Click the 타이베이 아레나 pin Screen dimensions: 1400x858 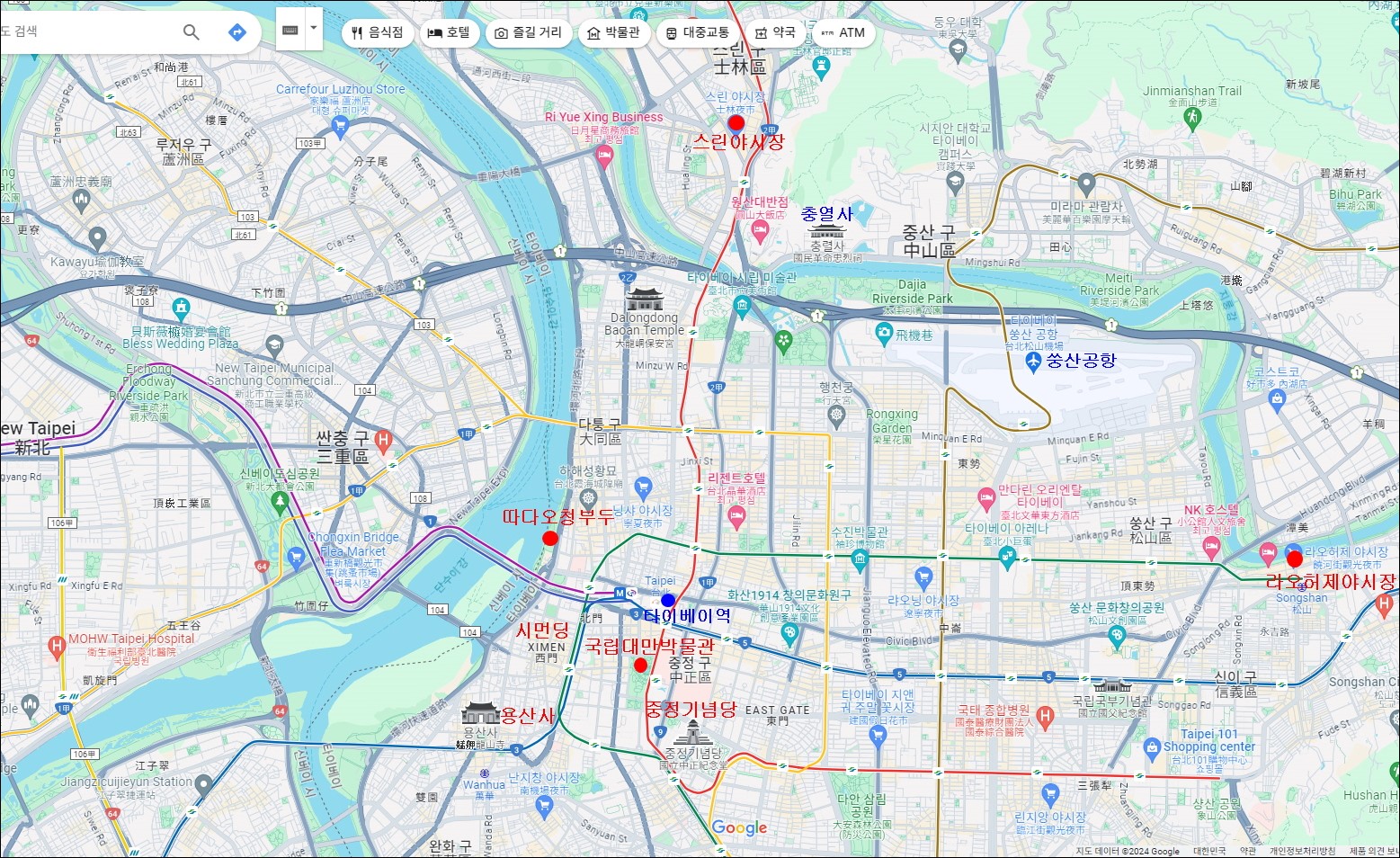click(1007, 559)
